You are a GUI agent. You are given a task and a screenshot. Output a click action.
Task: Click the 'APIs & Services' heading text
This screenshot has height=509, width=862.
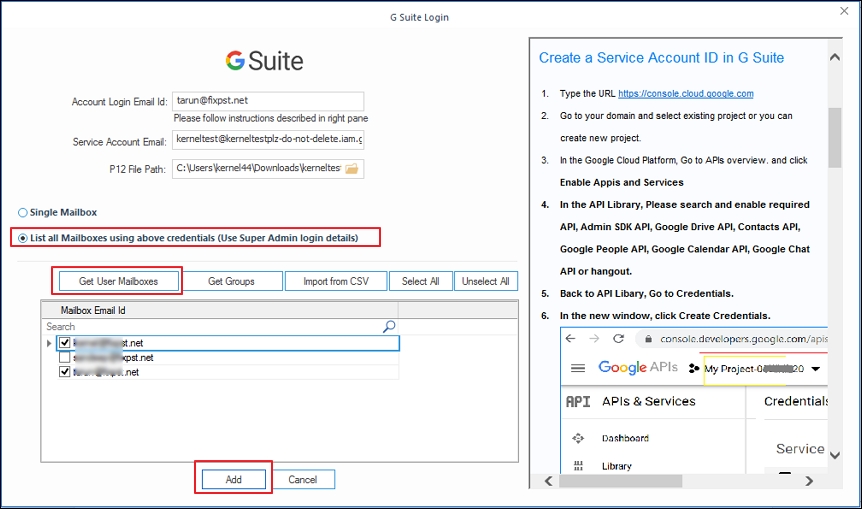click(649, 402)
